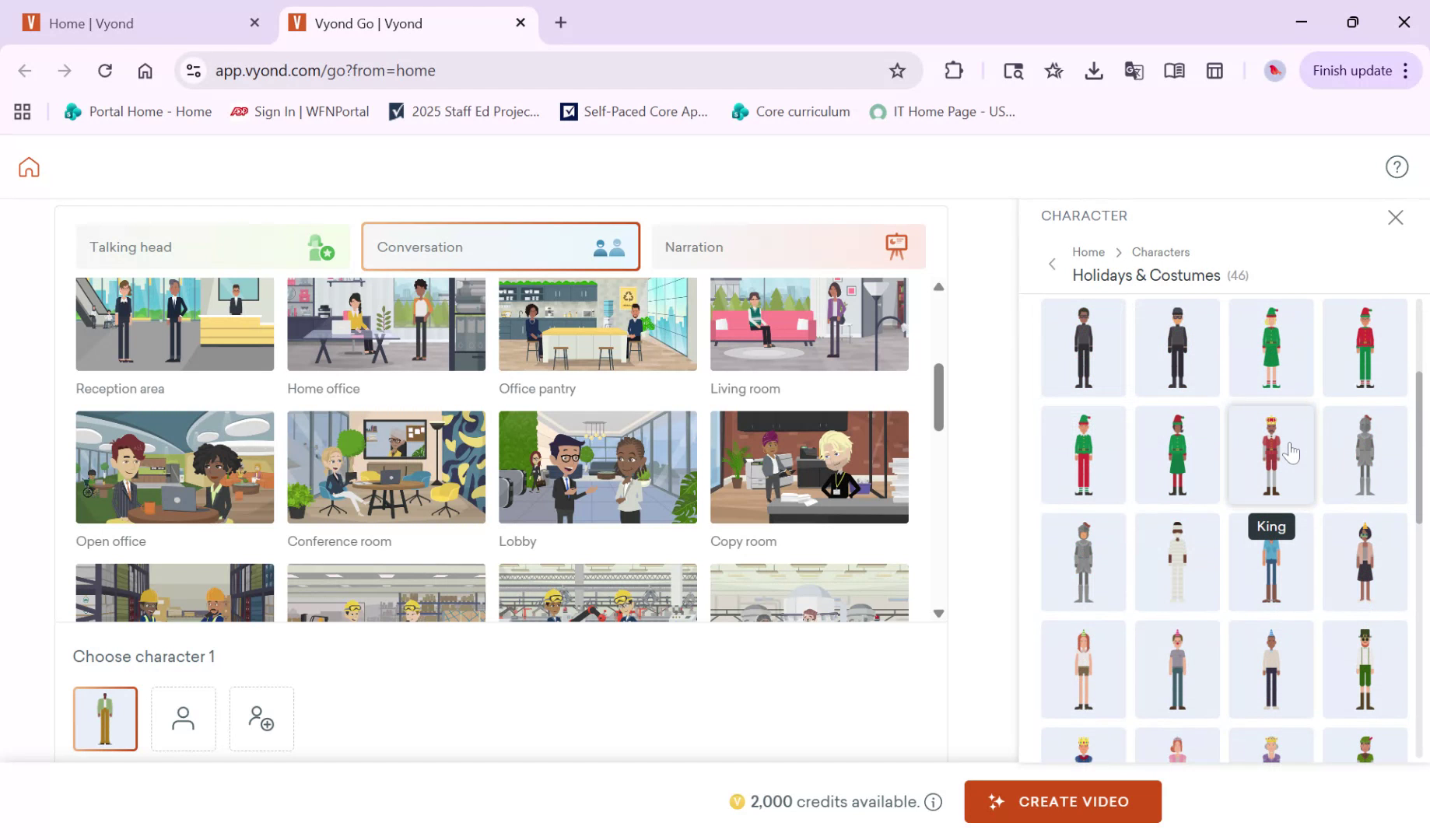Click the credits info icon next to 2,000 credits

point(933,801)
